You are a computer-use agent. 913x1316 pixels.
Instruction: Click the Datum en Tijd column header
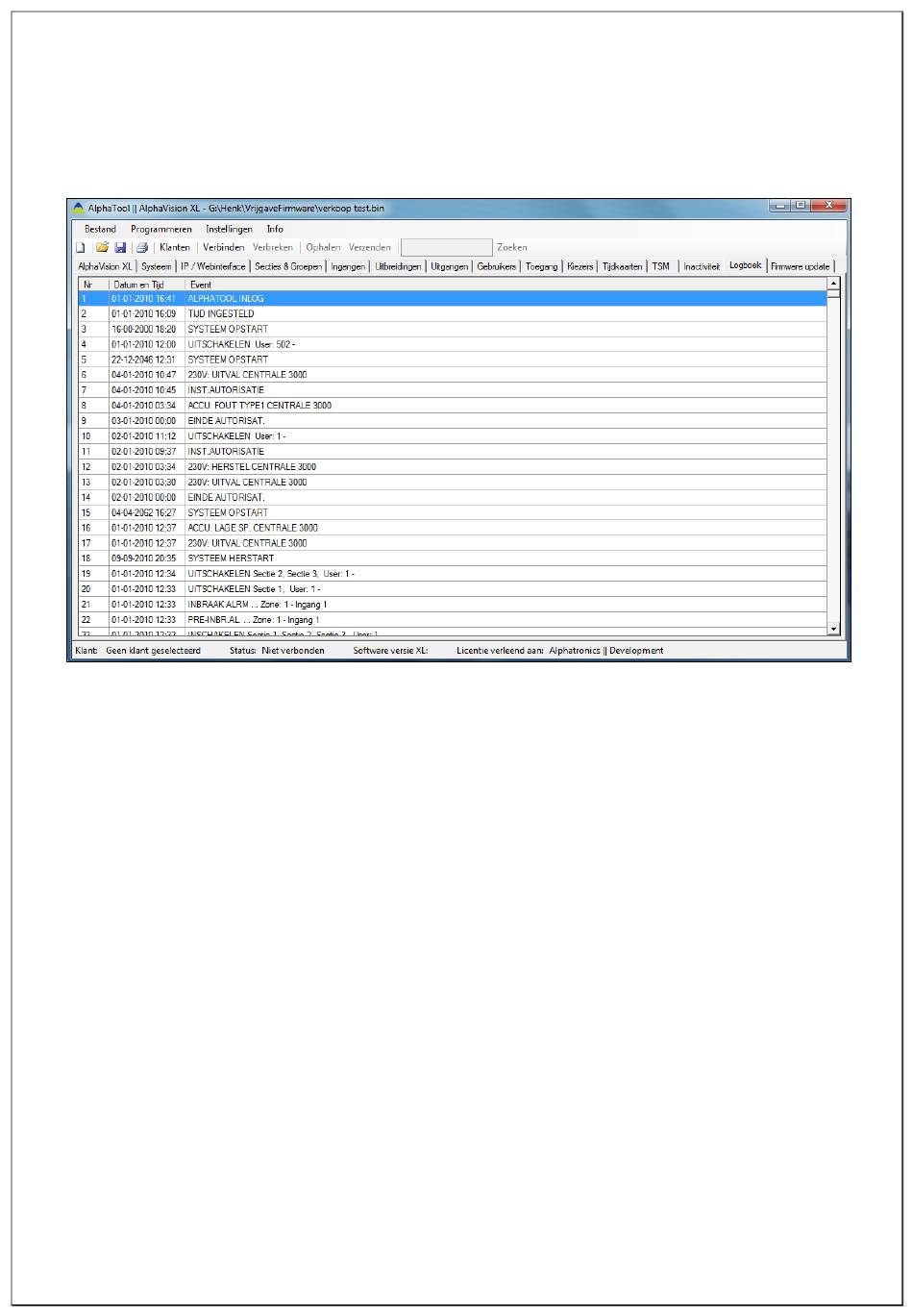[146, 285]
